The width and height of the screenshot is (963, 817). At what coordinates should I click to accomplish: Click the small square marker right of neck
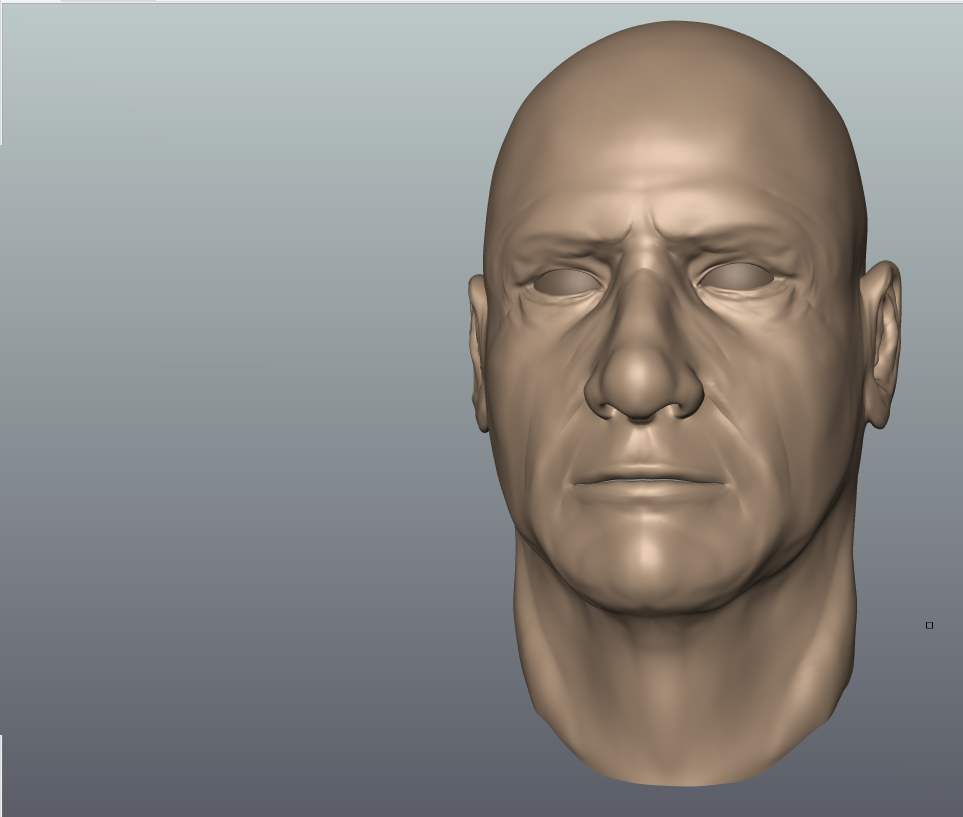(x=929, y=625)
